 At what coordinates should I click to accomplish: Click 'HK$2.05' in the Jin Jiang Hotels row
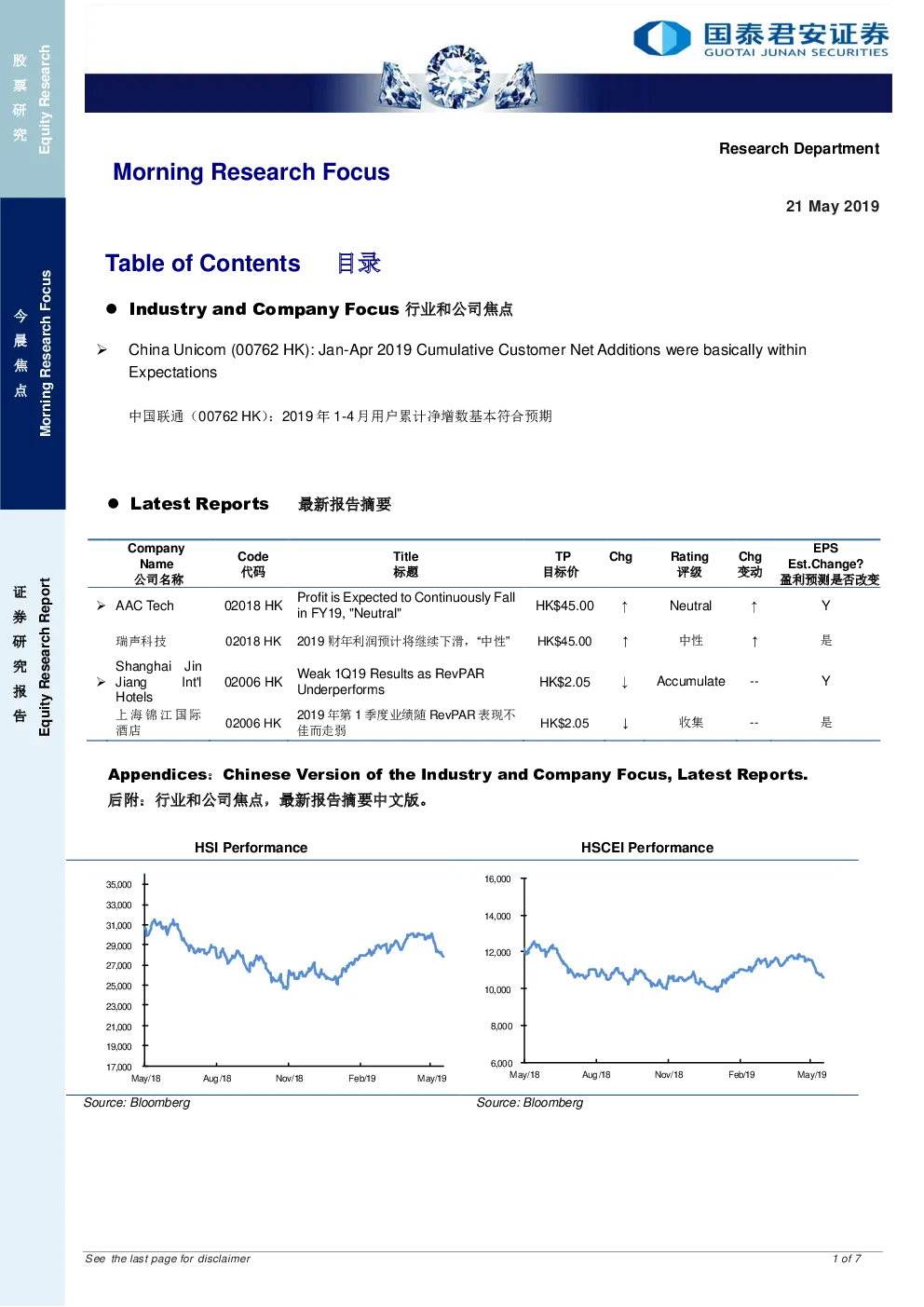tap(564, 682)
